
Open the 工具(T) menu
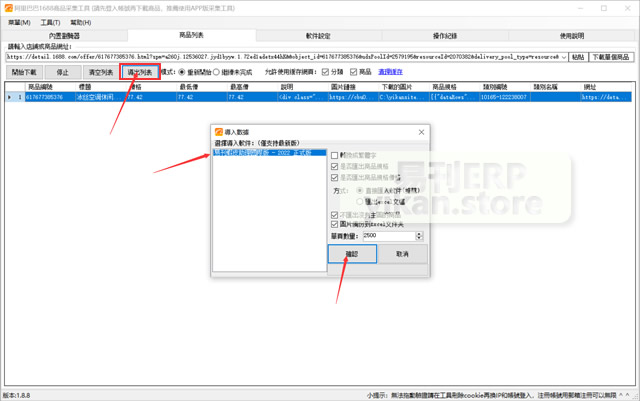coord(51,21)
